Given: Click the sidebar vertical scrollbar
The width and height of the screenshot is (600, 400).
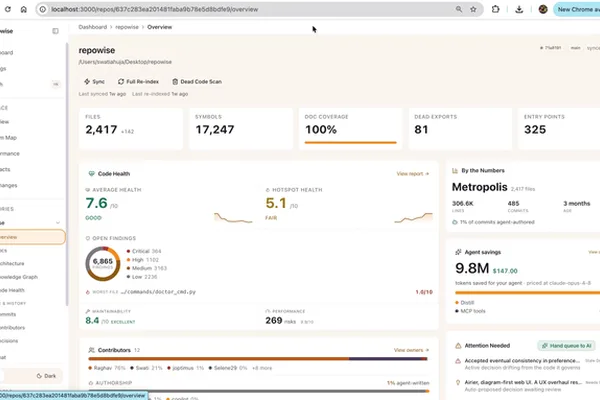Looking at the screenshot, I should [67, 174].
